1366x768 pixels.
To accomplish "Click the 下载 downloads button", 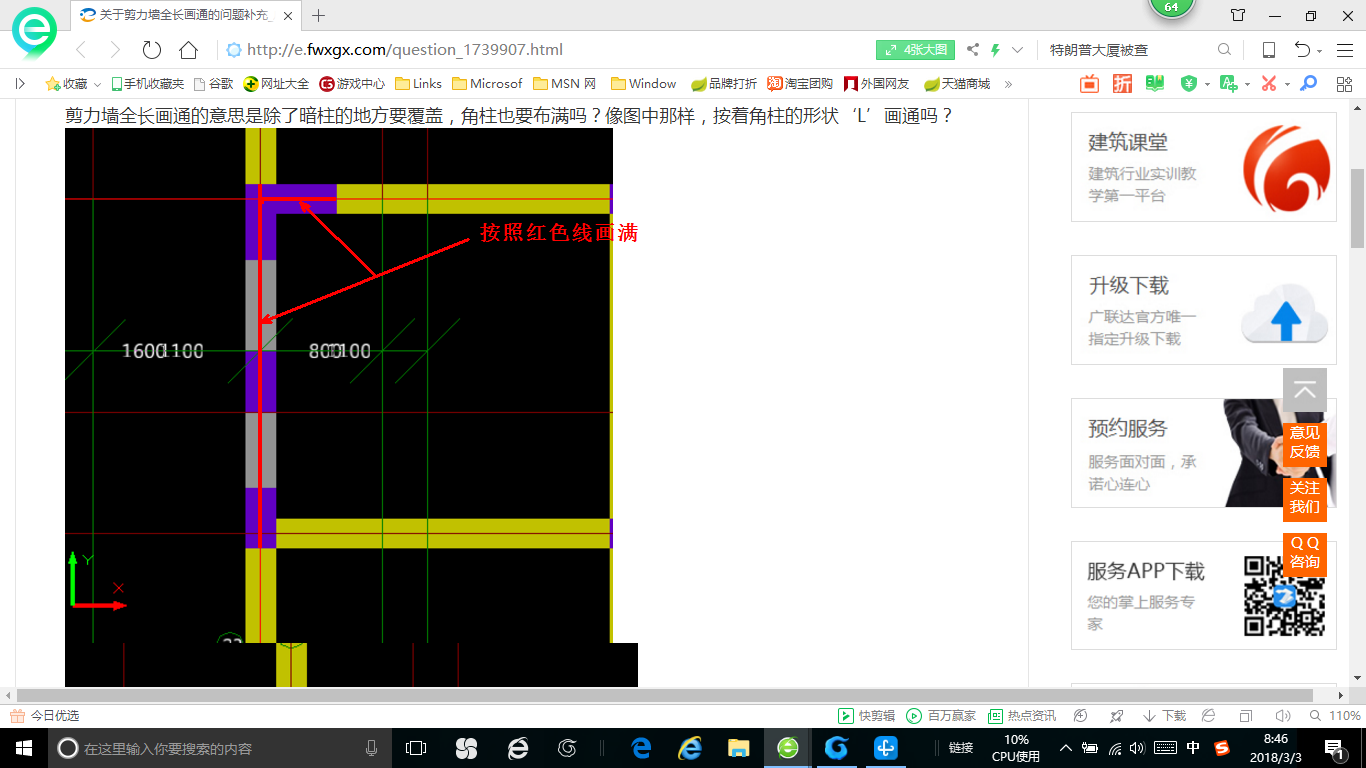I will [x=1165, y=716].
